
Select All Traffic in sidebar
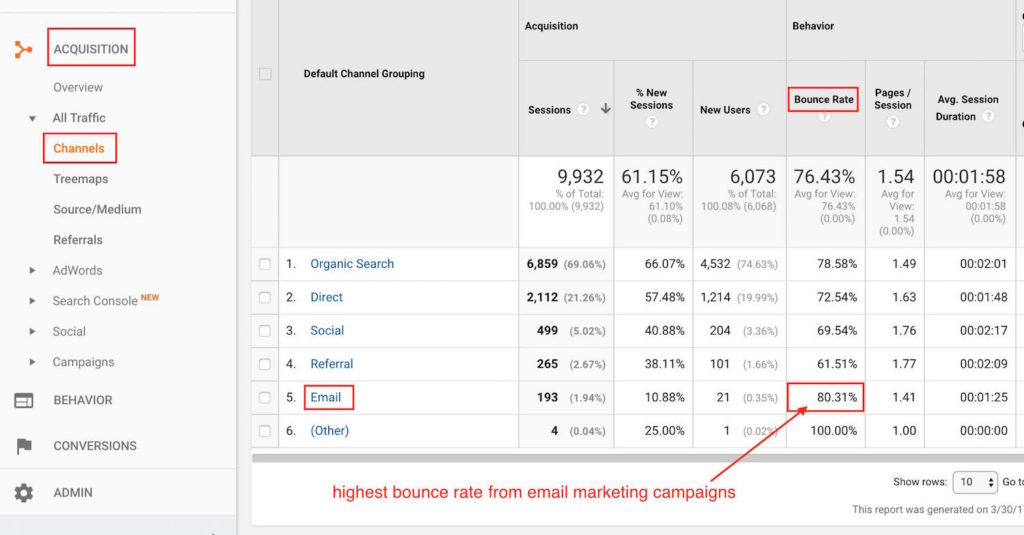click(79, 118)
